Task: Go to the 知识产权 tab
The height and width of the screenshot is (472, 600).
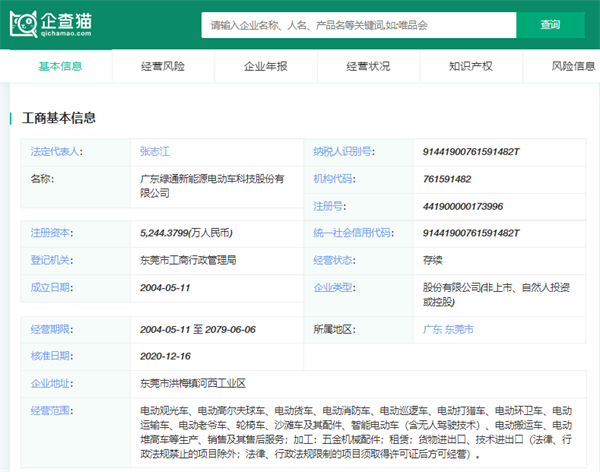Action: (471, 66)
